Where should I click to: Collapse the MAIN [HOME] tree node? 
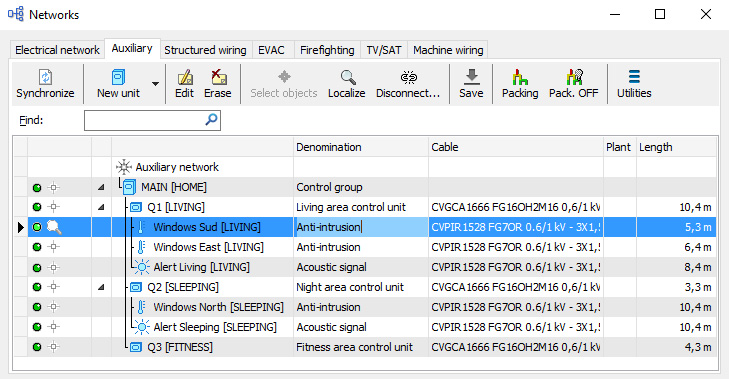[101, 187]
